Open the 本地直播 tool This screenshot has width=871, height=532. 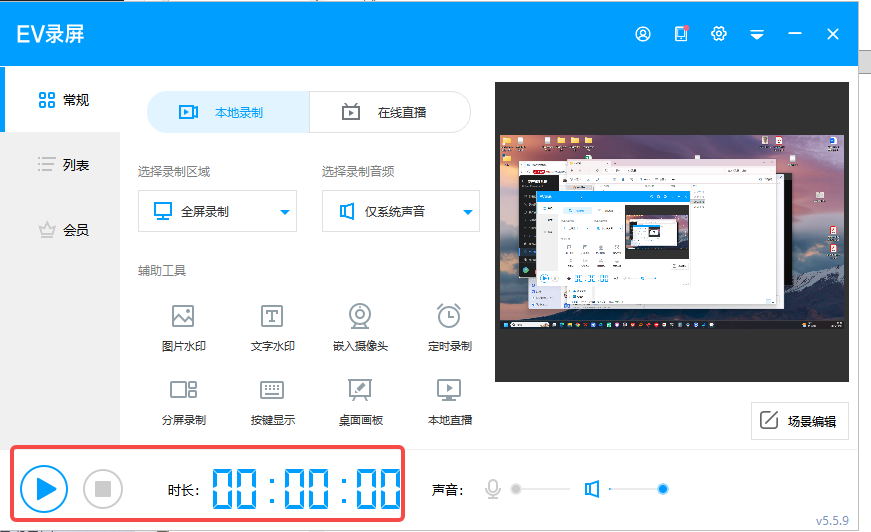coord(449,402)
